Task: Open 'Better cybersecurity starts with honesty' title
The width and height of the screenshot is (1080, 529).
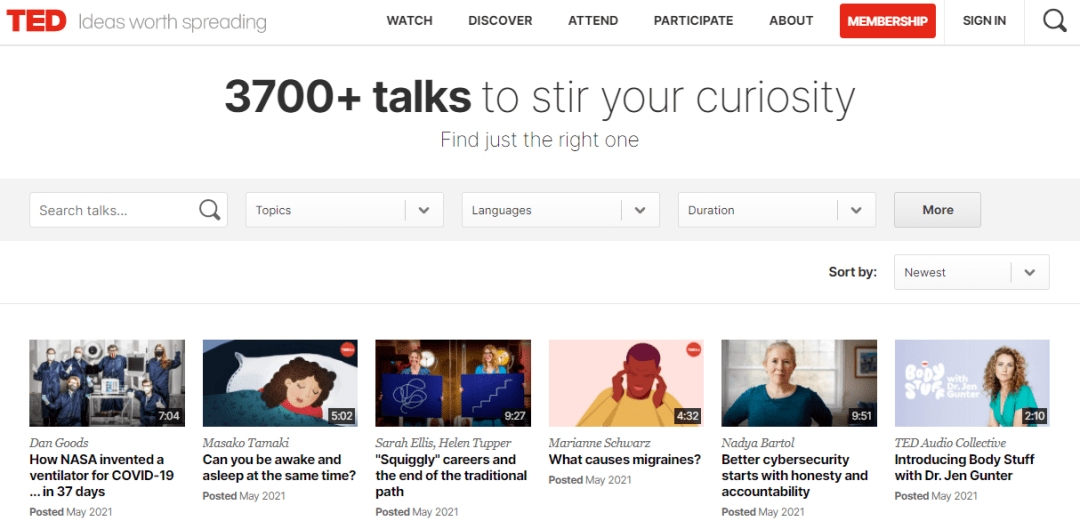Action: point(795,476)
